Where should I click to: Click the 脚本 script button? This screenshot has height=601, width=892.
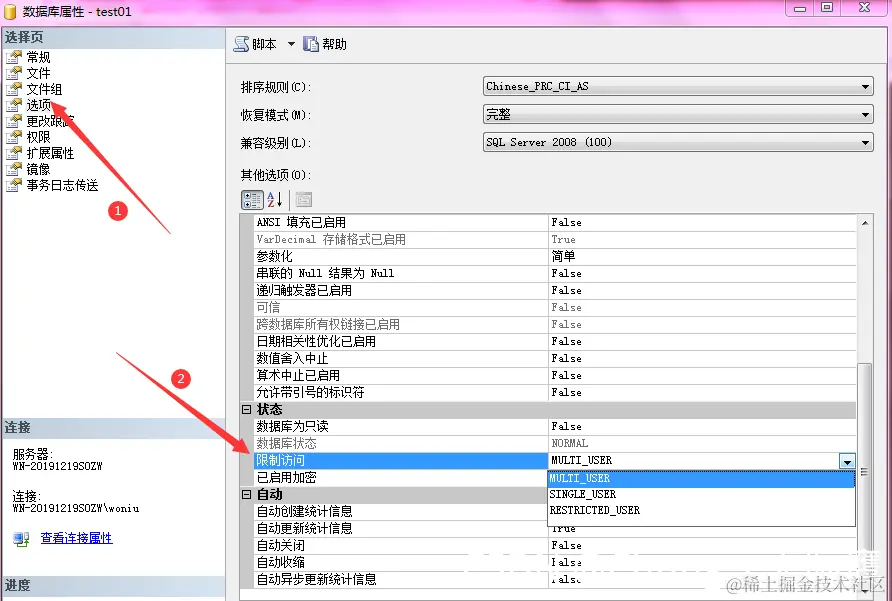(255, 44)
